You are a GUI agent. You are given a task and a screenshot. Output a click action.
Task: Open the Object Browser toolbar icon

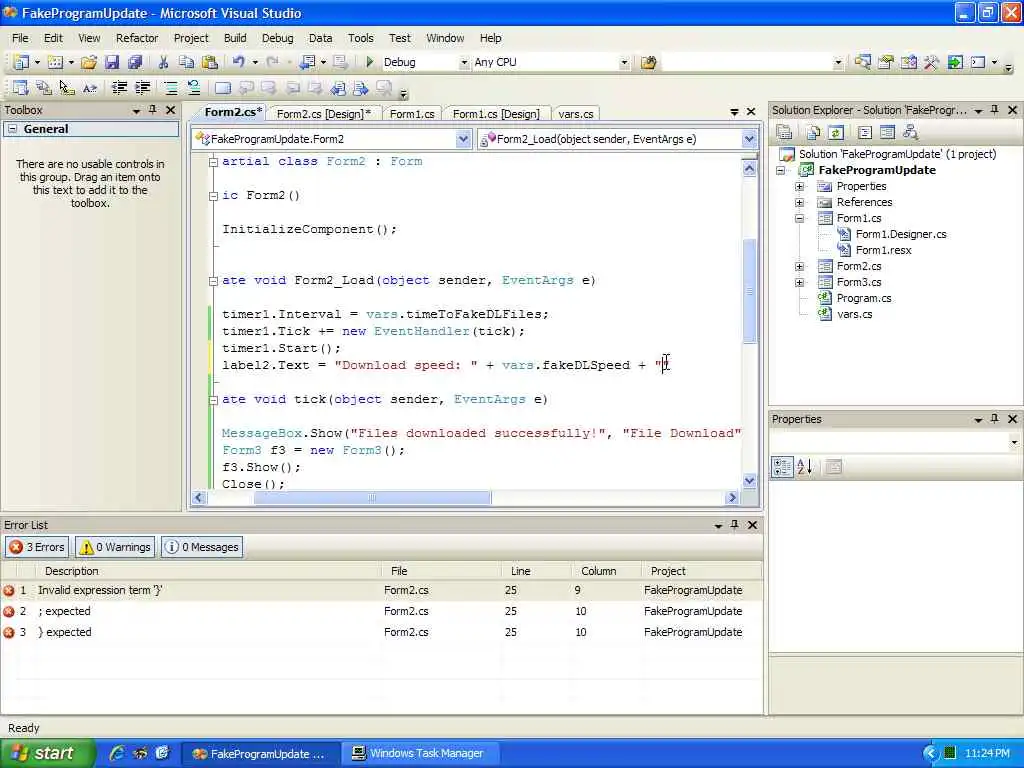[x=908, y=62]
